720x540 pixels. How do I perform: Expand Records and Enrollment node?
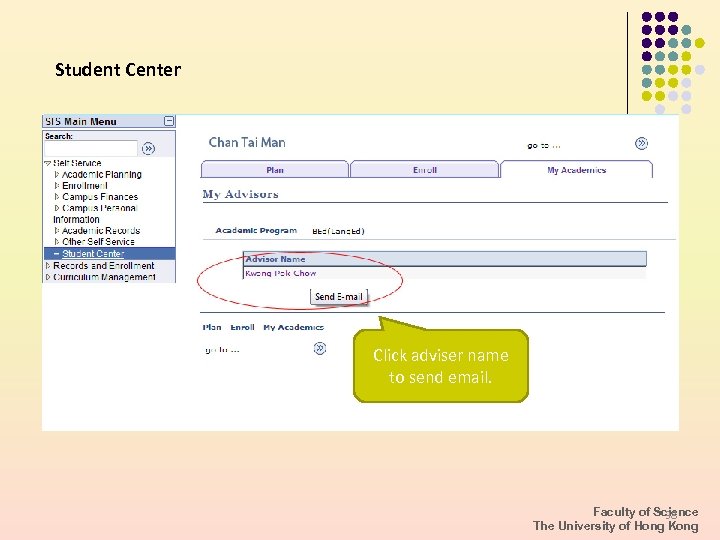tap(48, 266)
